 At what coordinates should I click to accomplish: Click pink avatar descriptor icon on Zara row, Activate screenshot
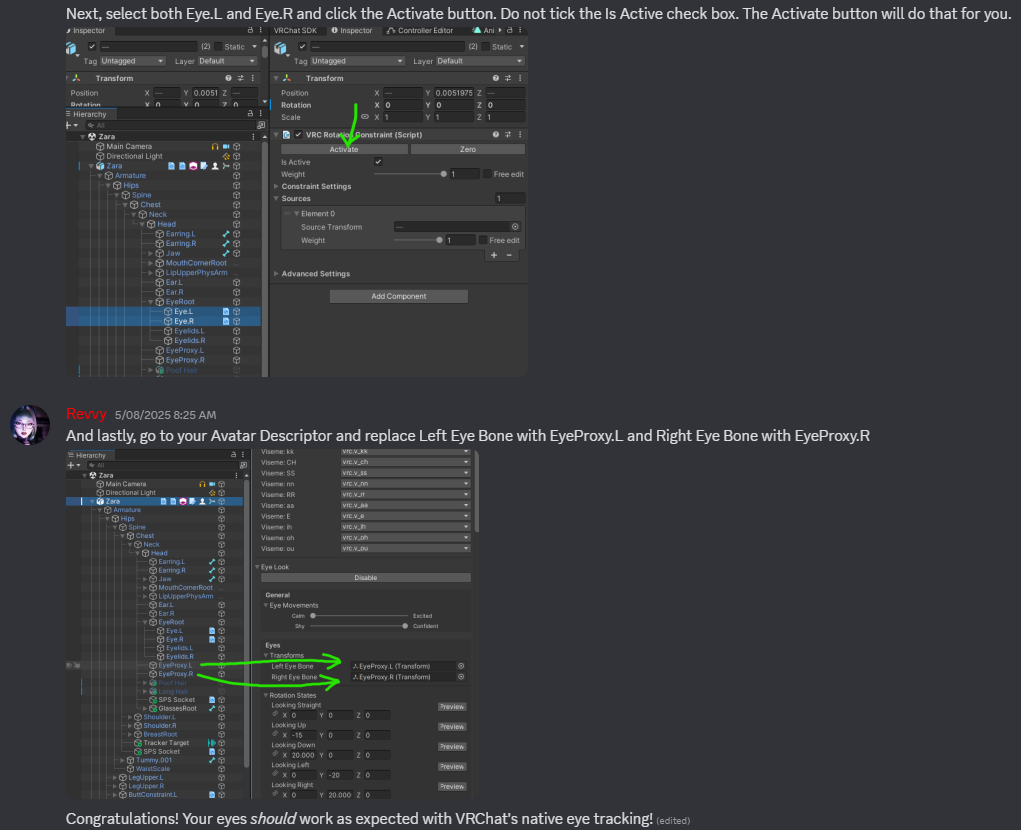(x=193, y=166)
